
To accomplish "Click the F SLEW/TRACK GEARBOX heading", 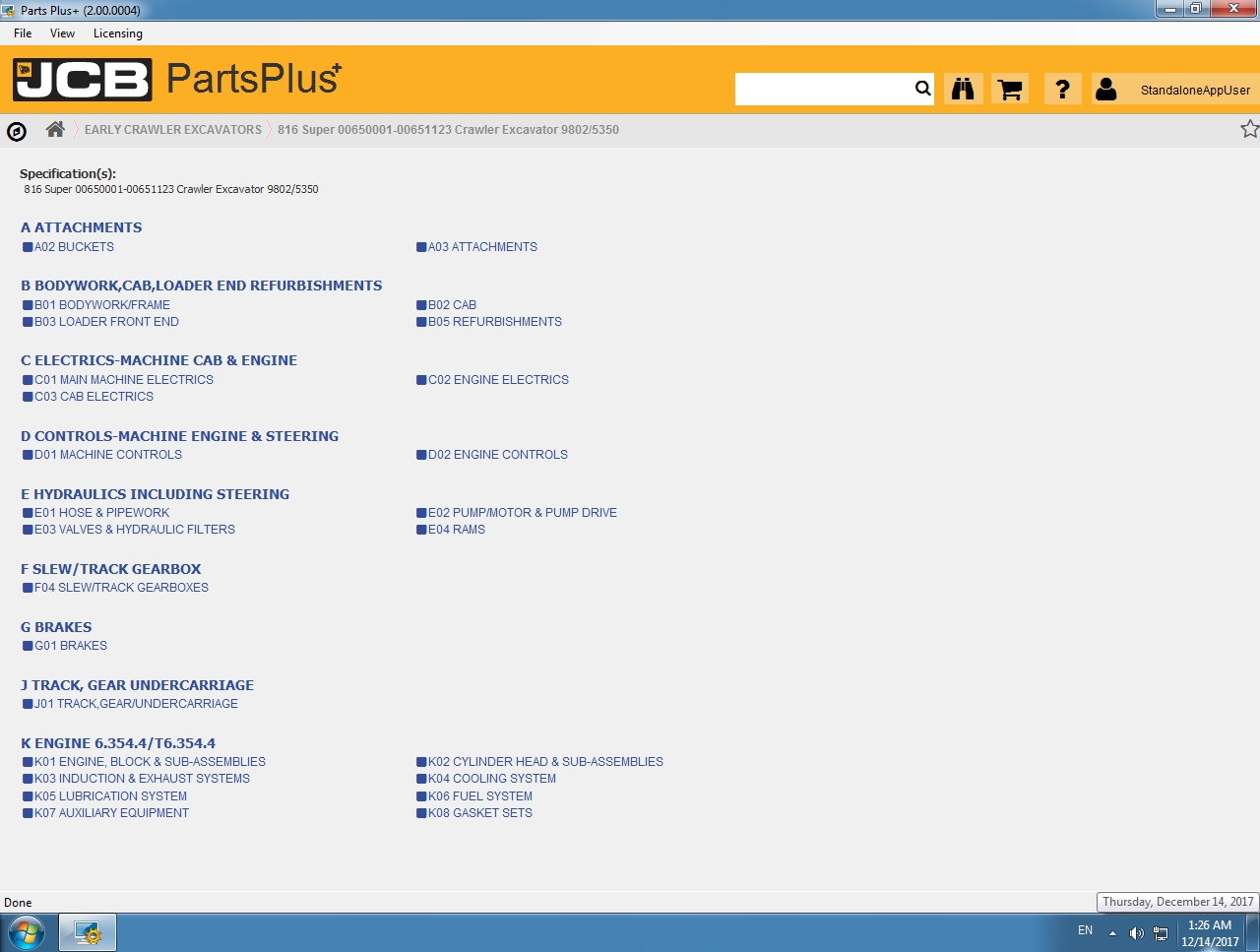I will point(110,569).
